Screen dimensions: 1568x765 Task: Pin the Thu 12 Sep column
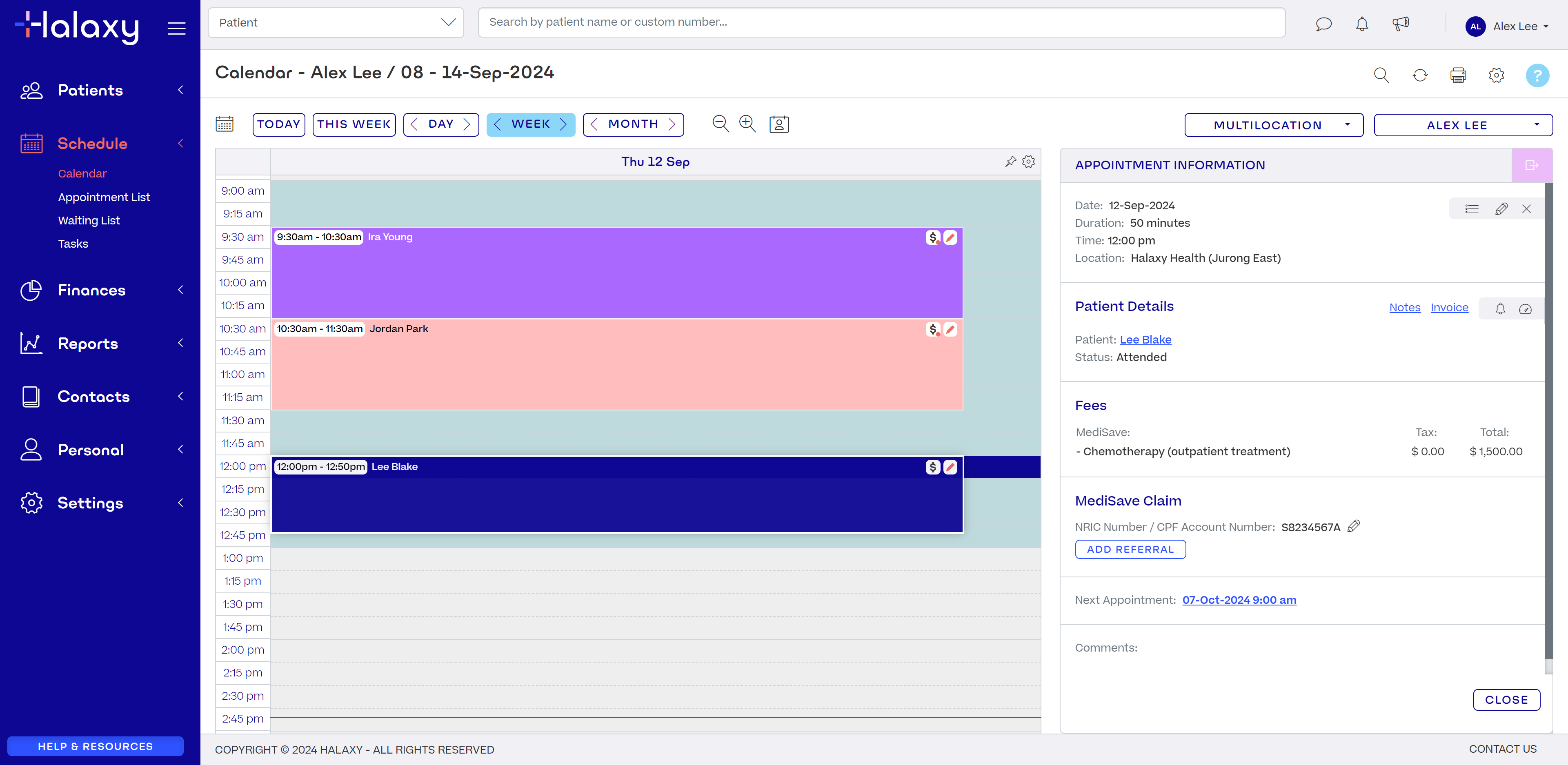[x=1010, y=161]
